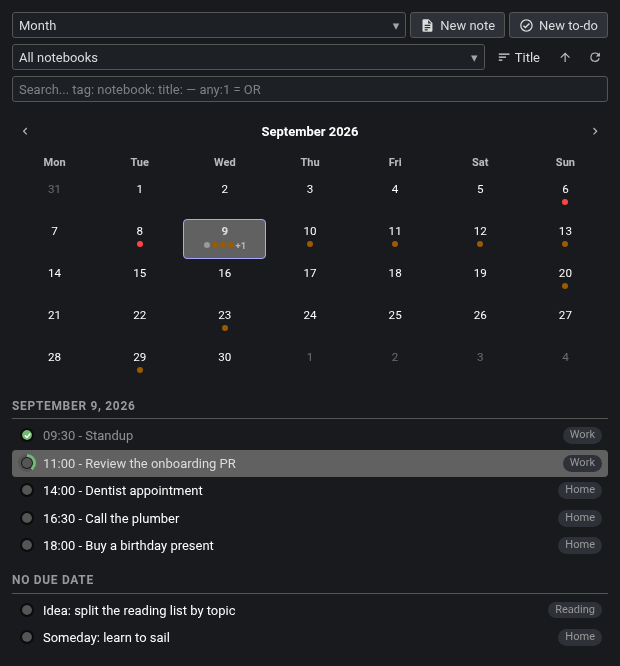Focus the search field
This screenshot has height=666, width=620.
pyautogui.click(x=310, y=89)
